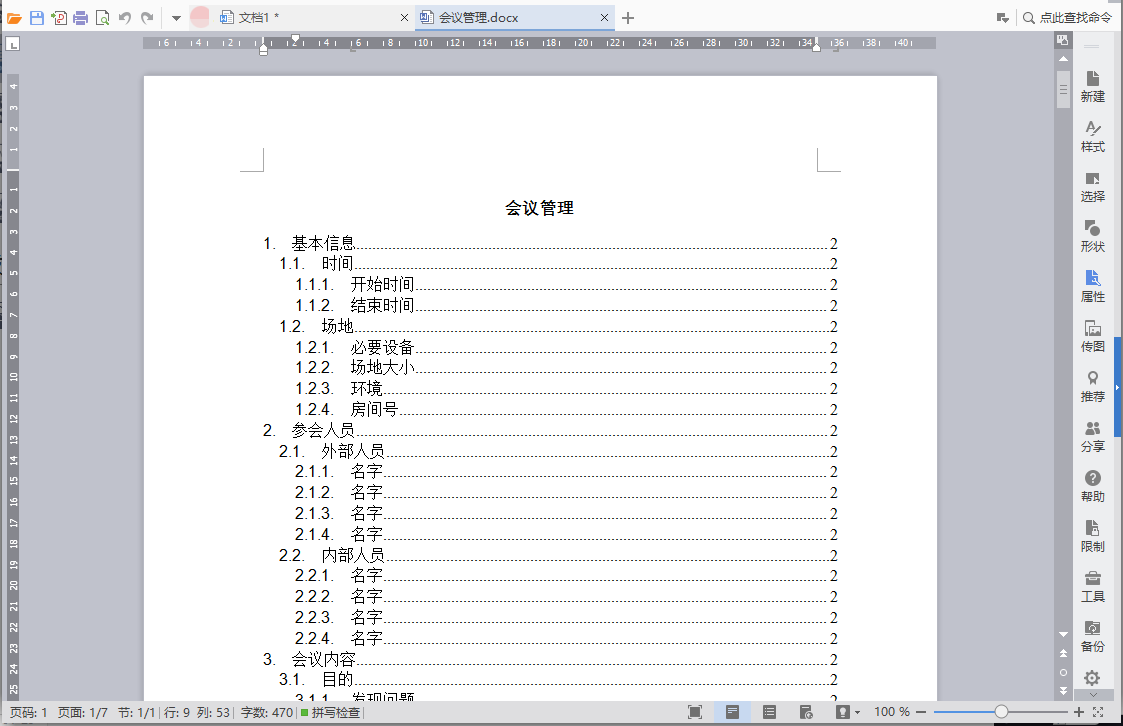The height and width of the screenshot is (726, 1123).
Task: Click the Open folder icon in toolbar
Action: click(x=14, y=18)
